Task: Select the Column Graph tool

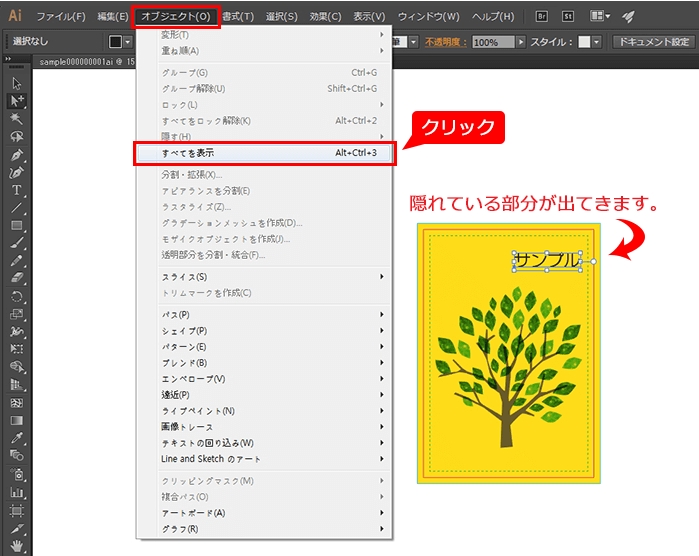Action: pos(16,492)
